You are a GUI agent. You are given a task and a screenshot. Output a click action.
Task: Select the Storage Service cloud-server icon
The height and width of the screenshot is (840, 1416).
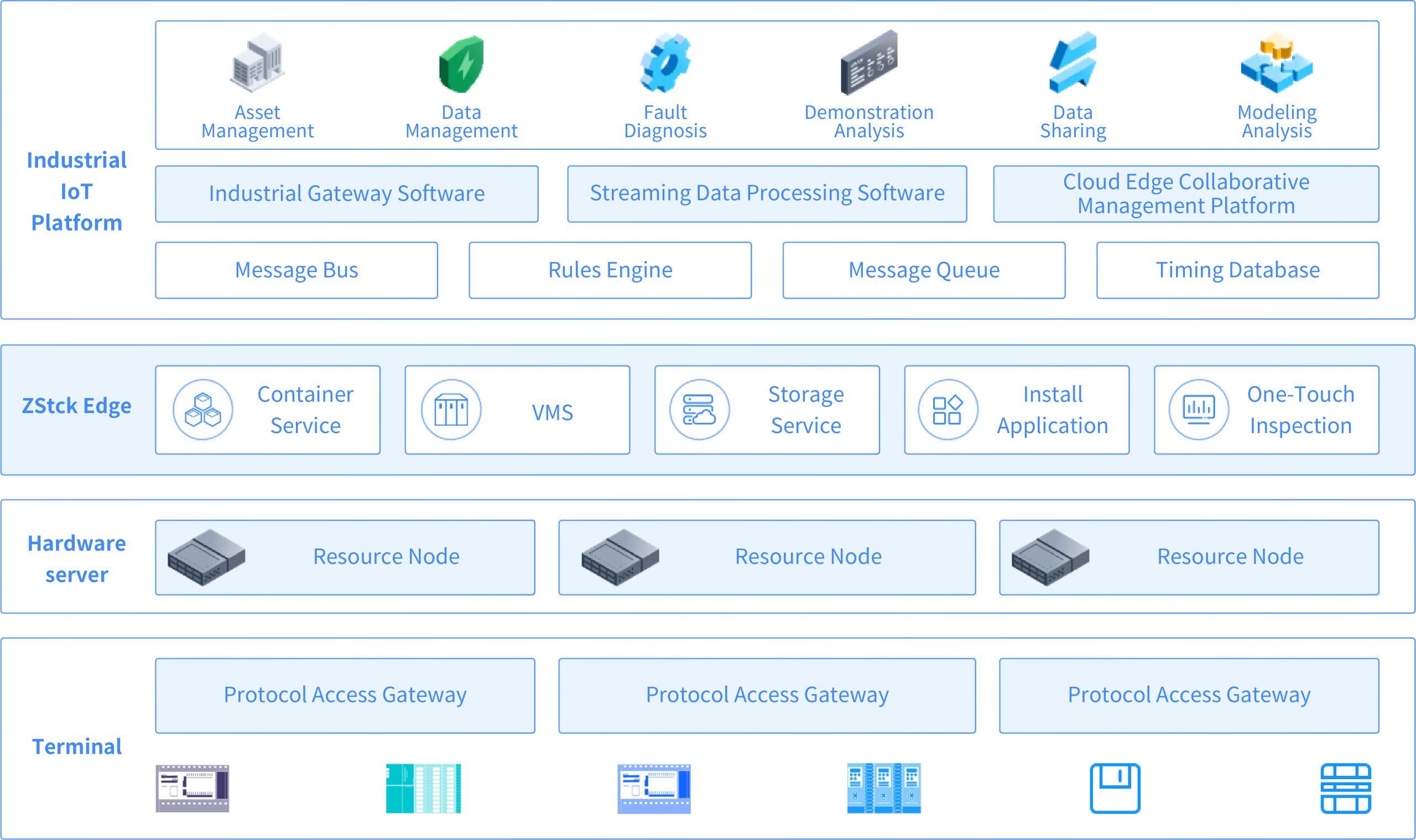700,410
